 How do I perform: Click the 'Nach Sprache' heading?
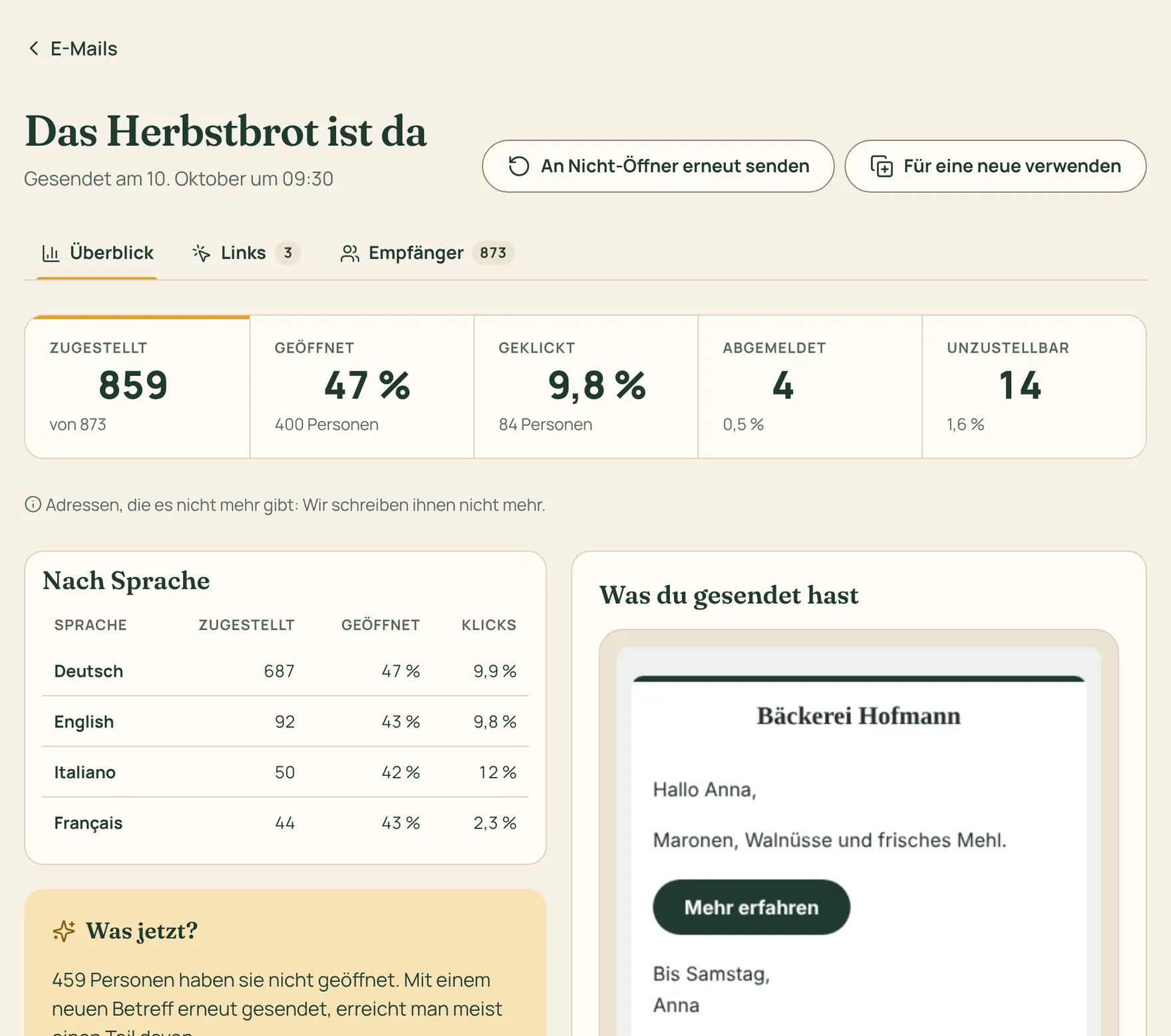(x=126, y=581)
